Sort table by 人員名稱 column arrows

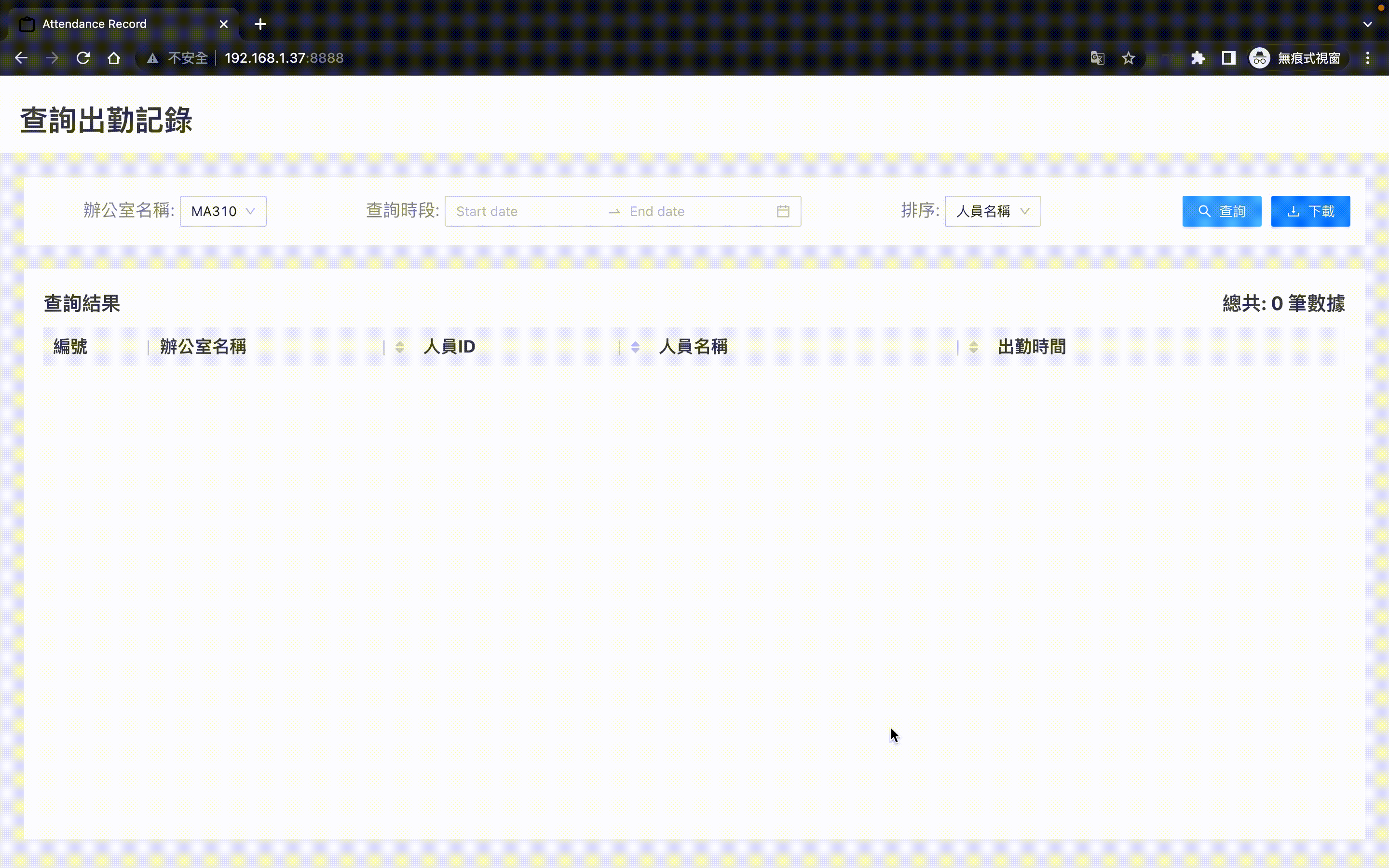[x=973, y=347]
